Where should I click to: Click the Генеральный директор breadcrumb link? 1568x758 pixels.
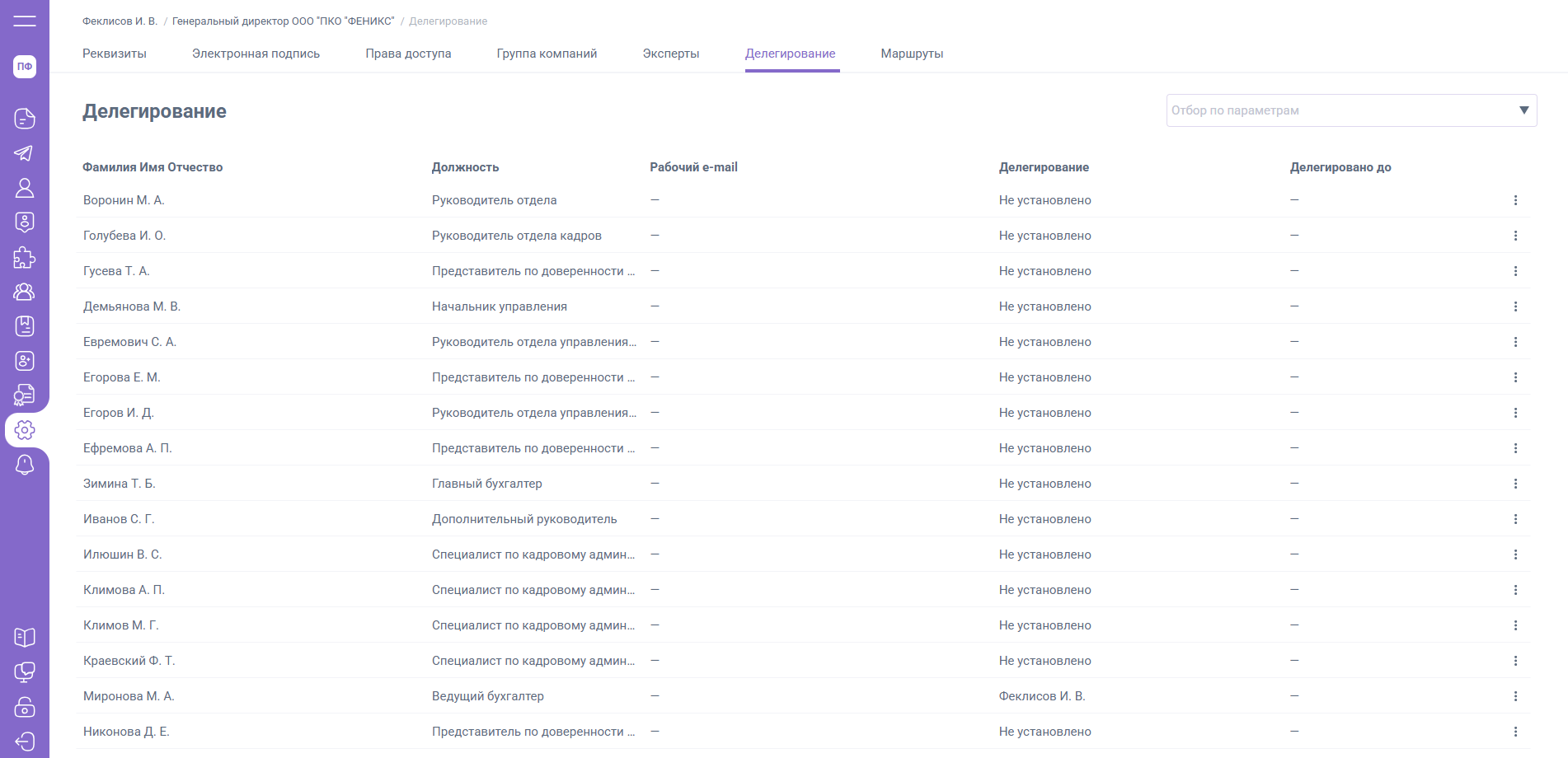(283, 21)
